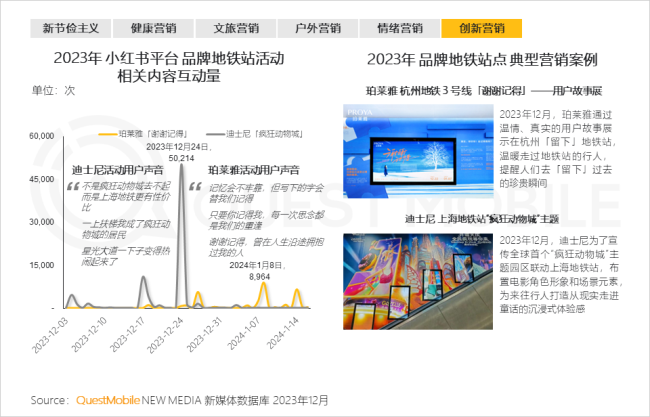Image resolution: width=650 pixels, height=417 pixels.
Task: Click the 珀莱雅「谢谢记得」 legend entry
Action: click(x=143, y=134)
